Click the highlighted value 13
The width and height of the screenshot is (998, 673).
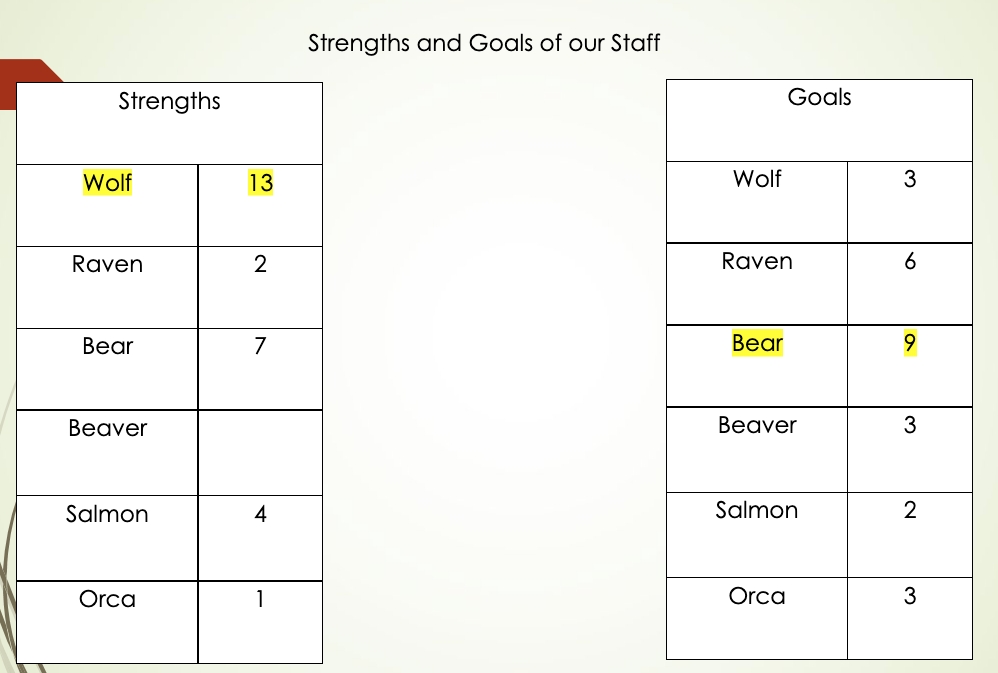click(x=260, y=183)
